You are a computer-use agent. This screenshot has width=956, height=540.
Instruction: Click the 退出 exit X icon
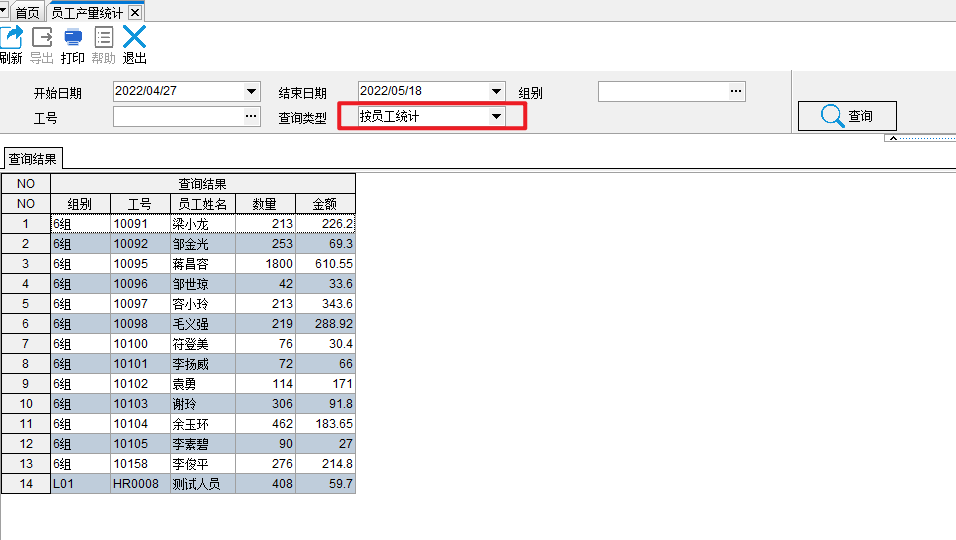(134, 37)
